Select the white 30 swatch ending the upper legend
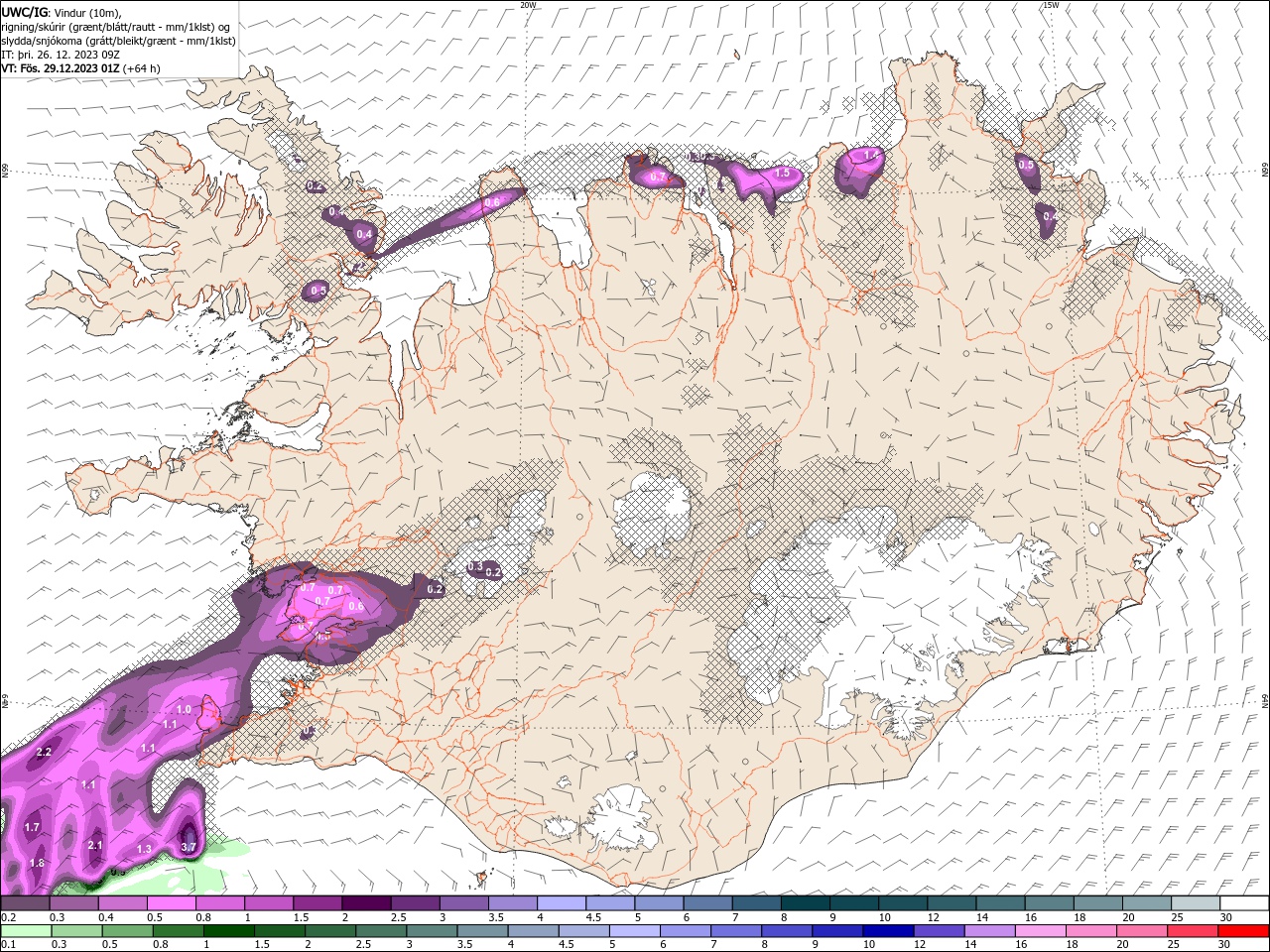 click(x=1244, y=903)
